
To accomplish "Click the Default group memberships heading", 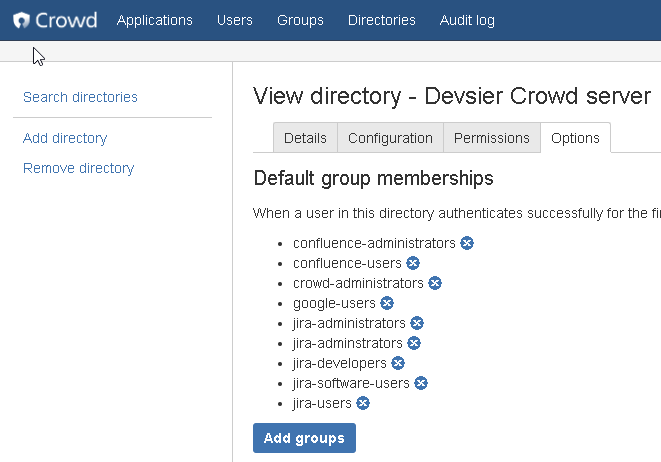I will (x=373, y=178).
